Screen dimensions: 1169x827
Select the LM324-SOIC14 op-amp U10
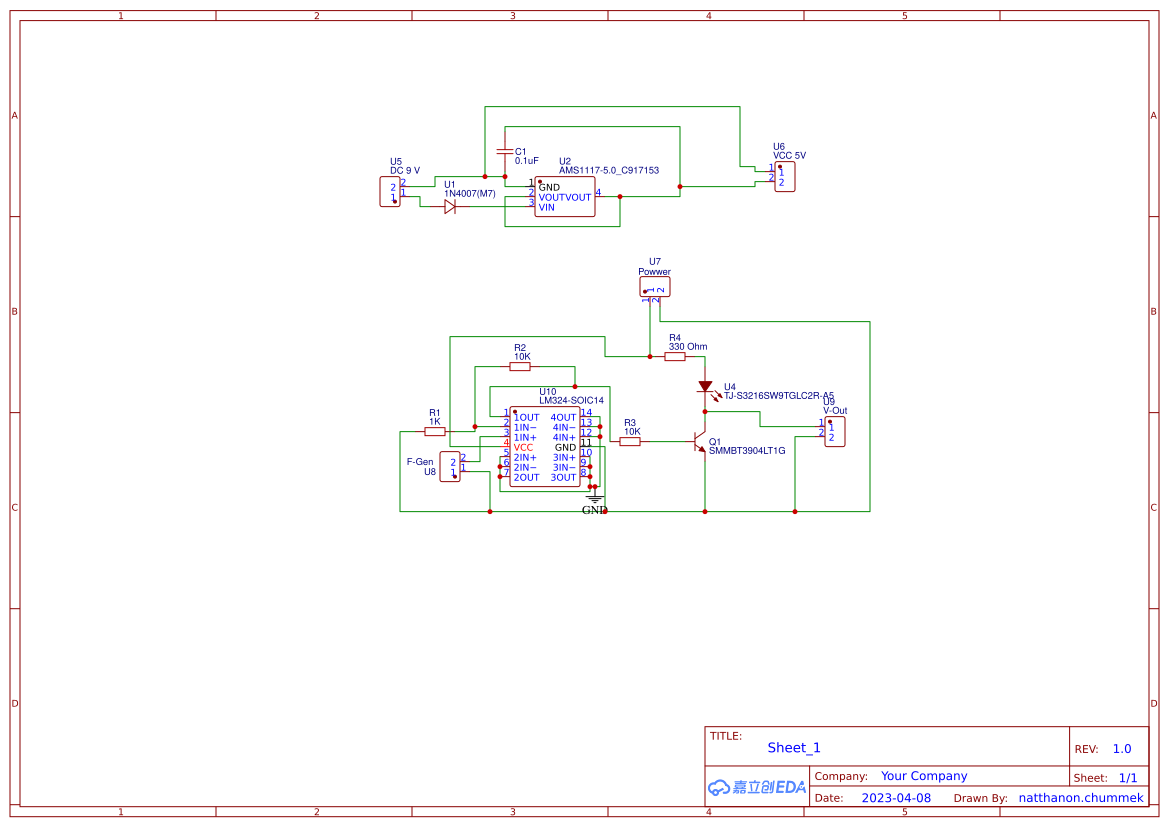[x=545, y=444]
